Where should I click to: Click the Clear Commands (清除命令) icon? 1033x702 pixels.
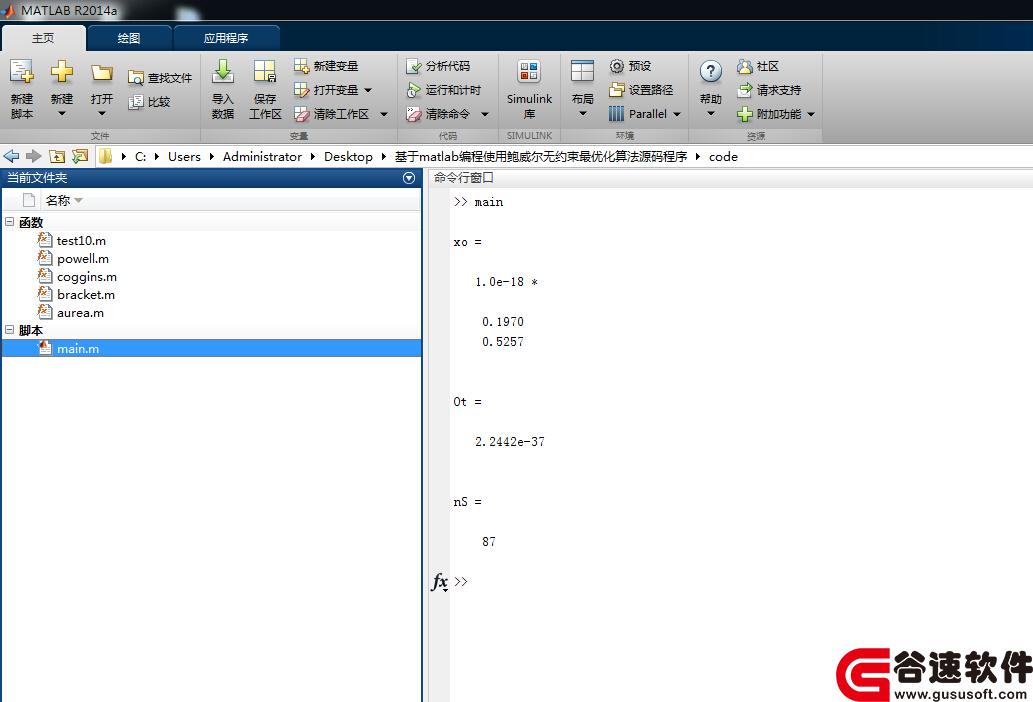point(414,114)
